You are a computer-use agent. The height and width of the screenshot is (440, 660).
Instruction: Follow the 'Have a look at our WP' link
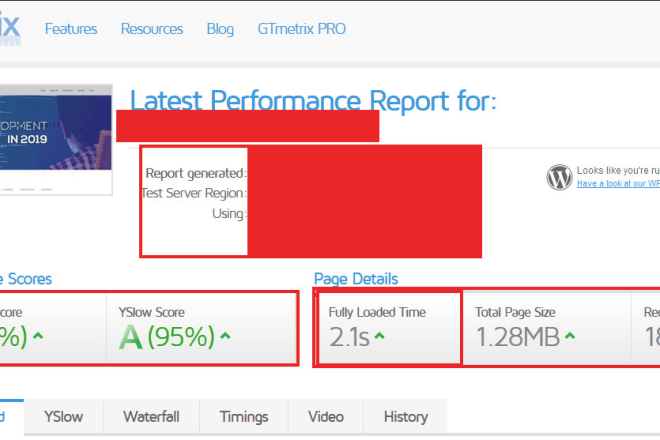tap(618, 184)
